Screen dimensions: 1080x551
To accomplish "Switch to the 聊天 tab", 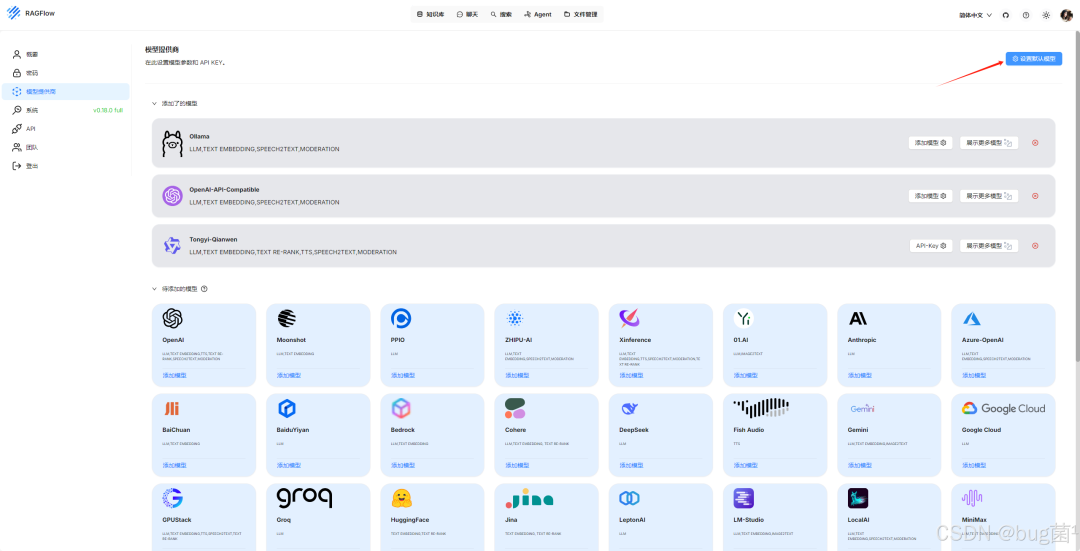I will [x=466, y=14].
